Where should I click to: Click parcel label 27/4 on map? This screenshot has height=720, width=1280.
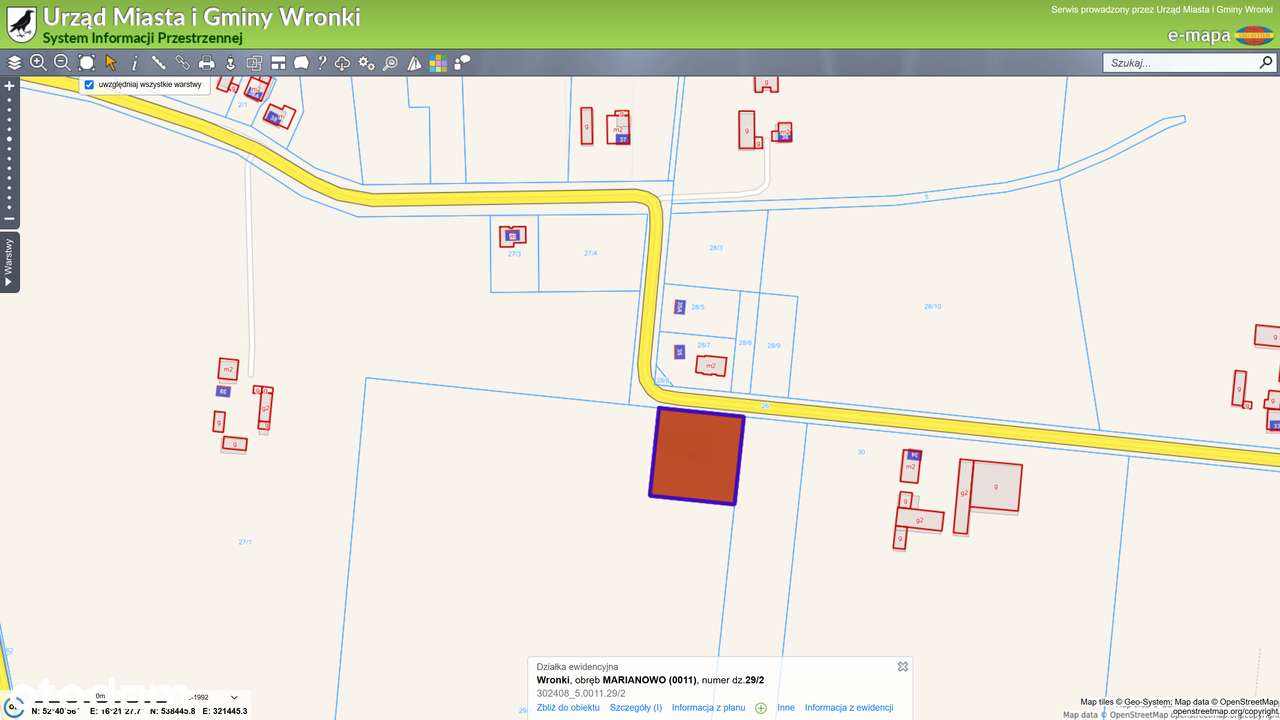pos(591,253)
